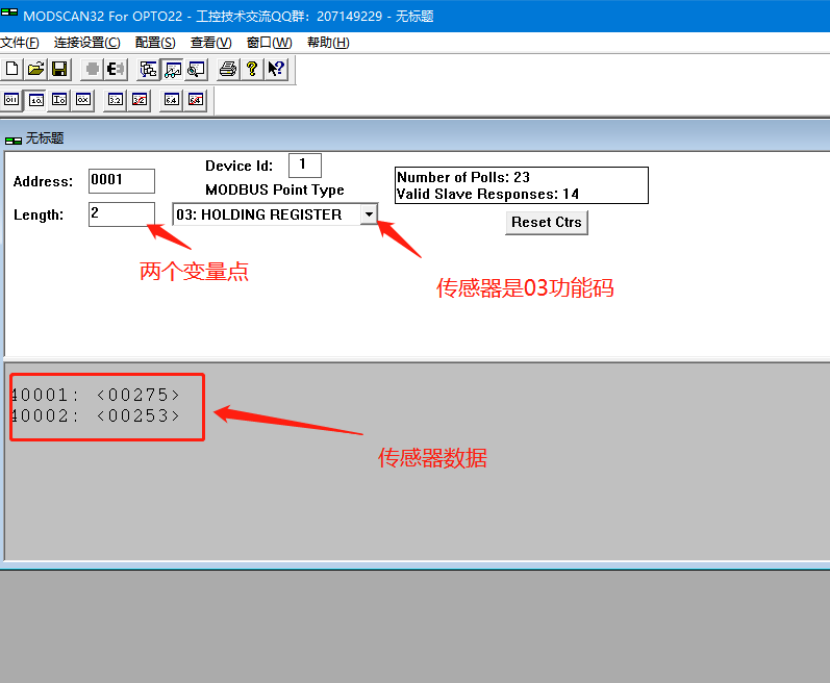Click the Reset Ctrs button
Image resolution: width=830 pixels, height=683 pixels.
tap(546, 222)
